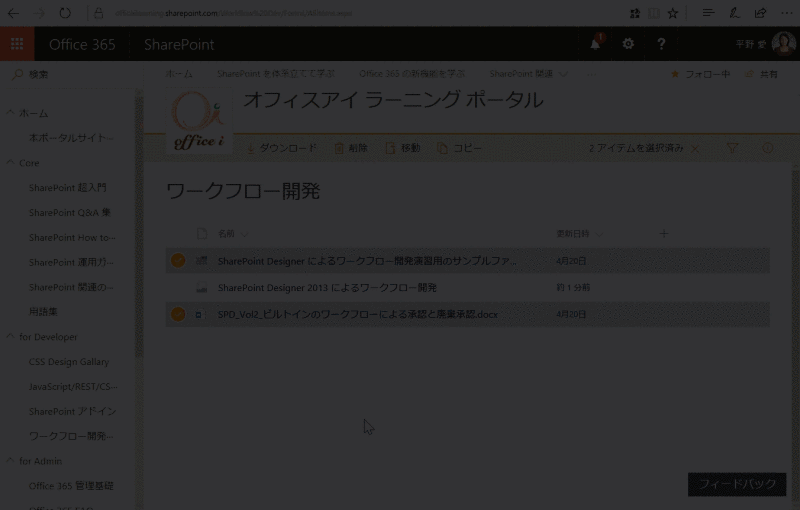Open SharePoint Designer 2013 によるワークフロー開発 item
This screenshot has height=510, width=800.
point(327,288)
